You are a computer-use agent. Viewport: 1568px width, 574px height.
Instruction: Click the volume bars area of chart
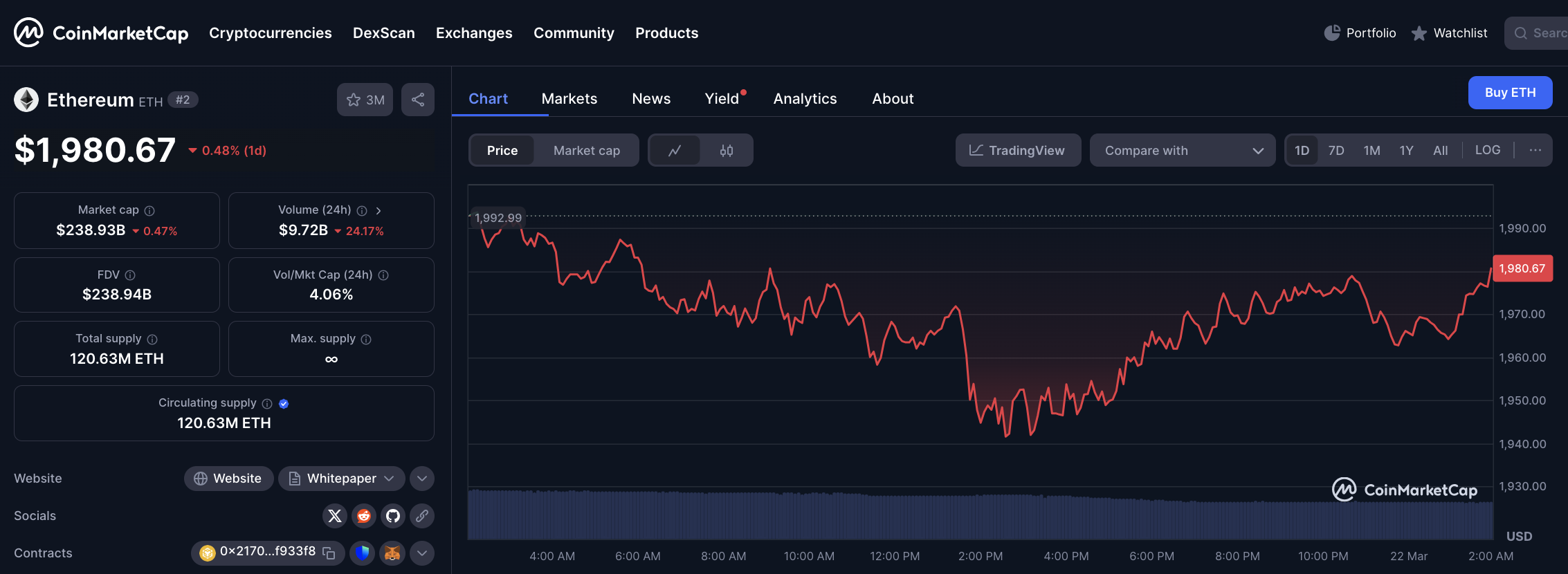tap(981, 515)
